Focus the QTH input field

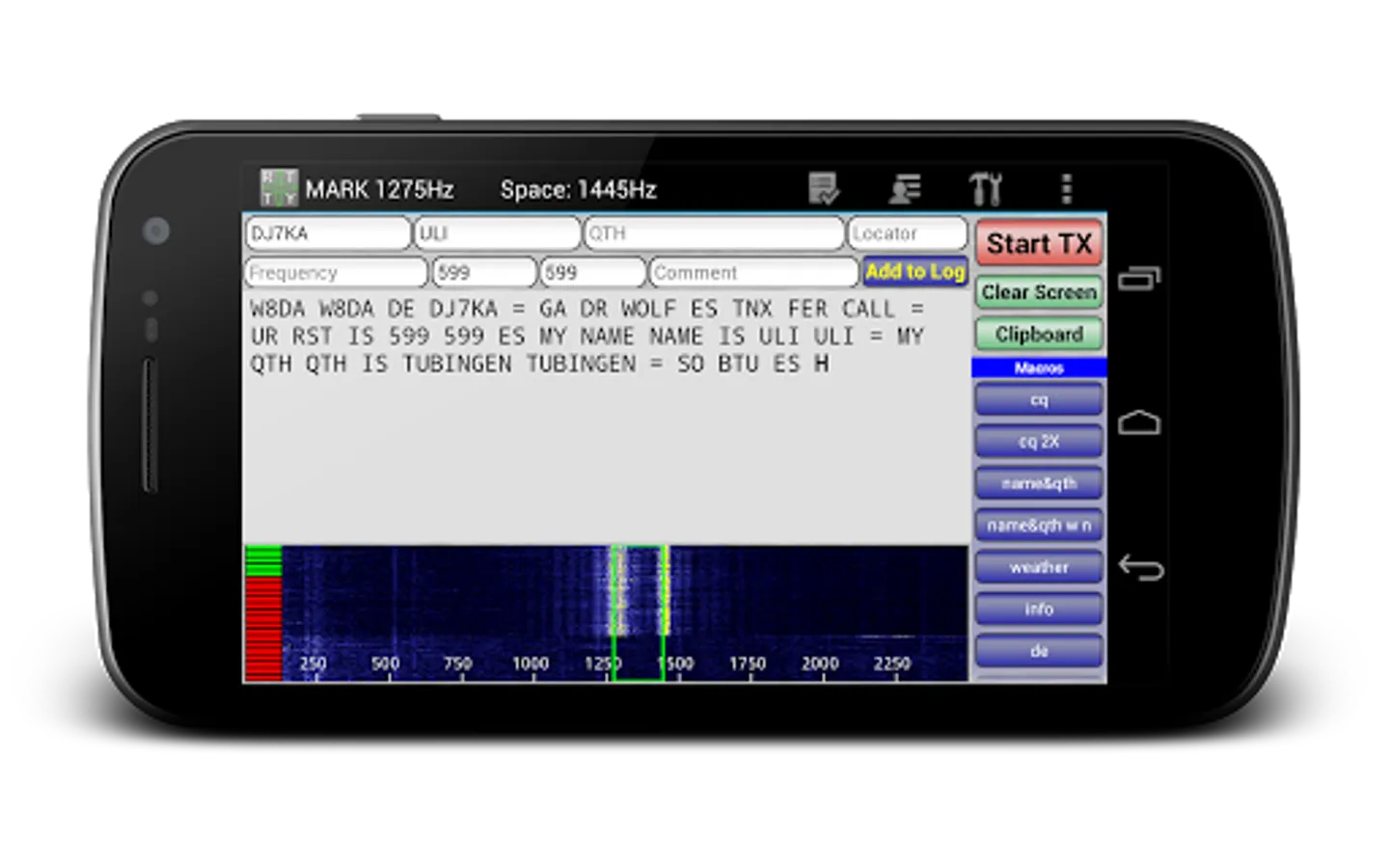click(714, 233)
